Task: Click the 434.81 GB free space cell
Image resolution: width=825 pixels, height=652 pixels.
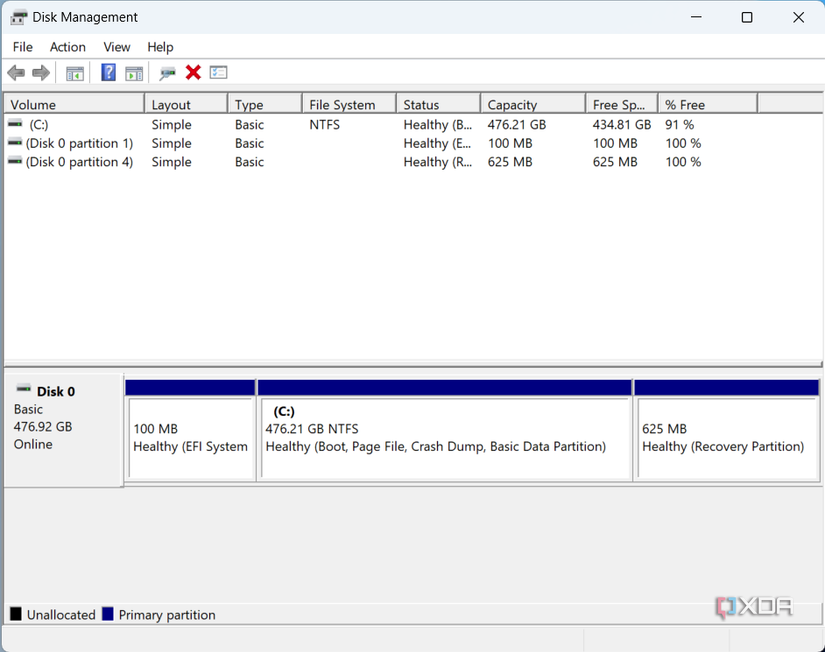Action: click(x=622, y=125)
